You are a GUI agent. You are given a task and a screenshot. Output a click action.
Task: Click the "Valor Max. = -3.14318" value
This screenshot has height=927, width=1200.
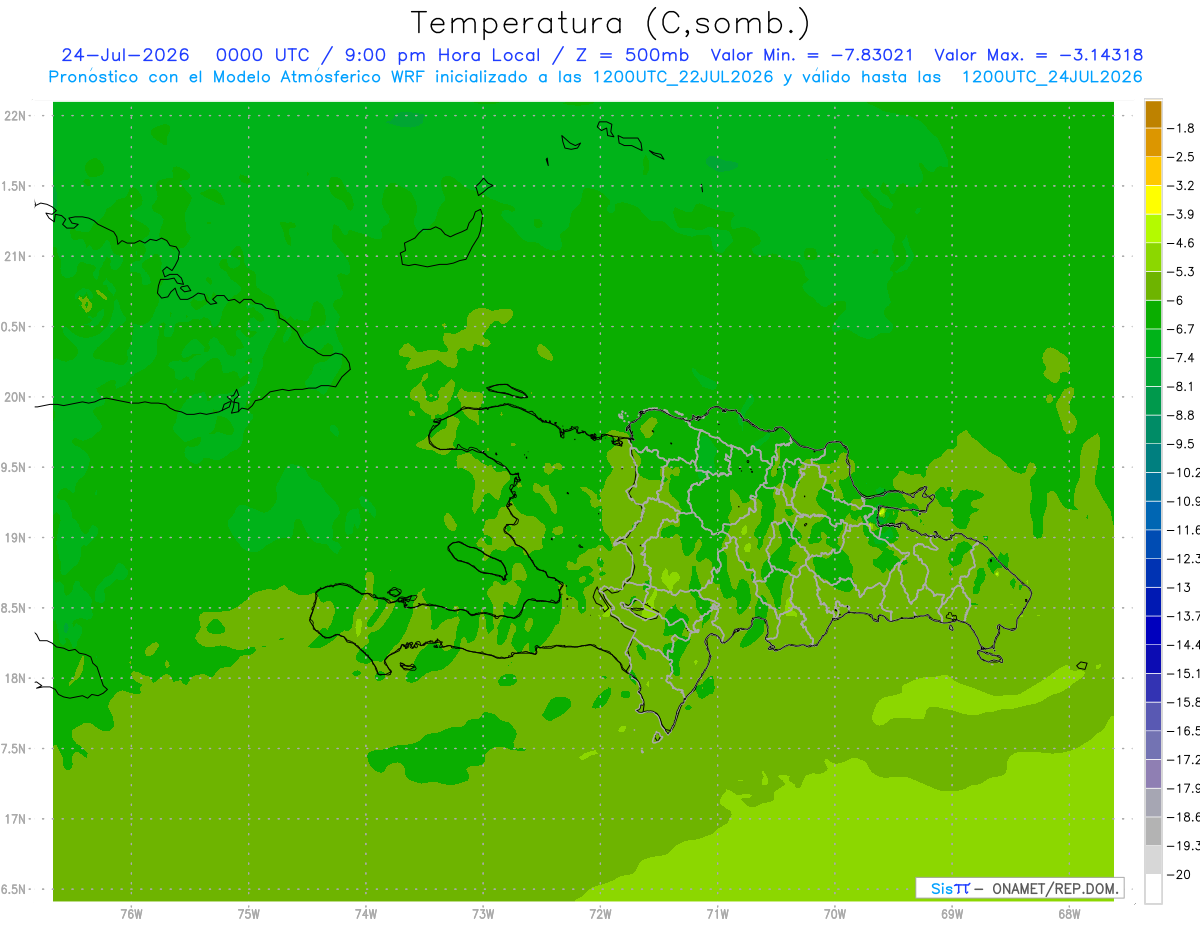pos(1038,55)
